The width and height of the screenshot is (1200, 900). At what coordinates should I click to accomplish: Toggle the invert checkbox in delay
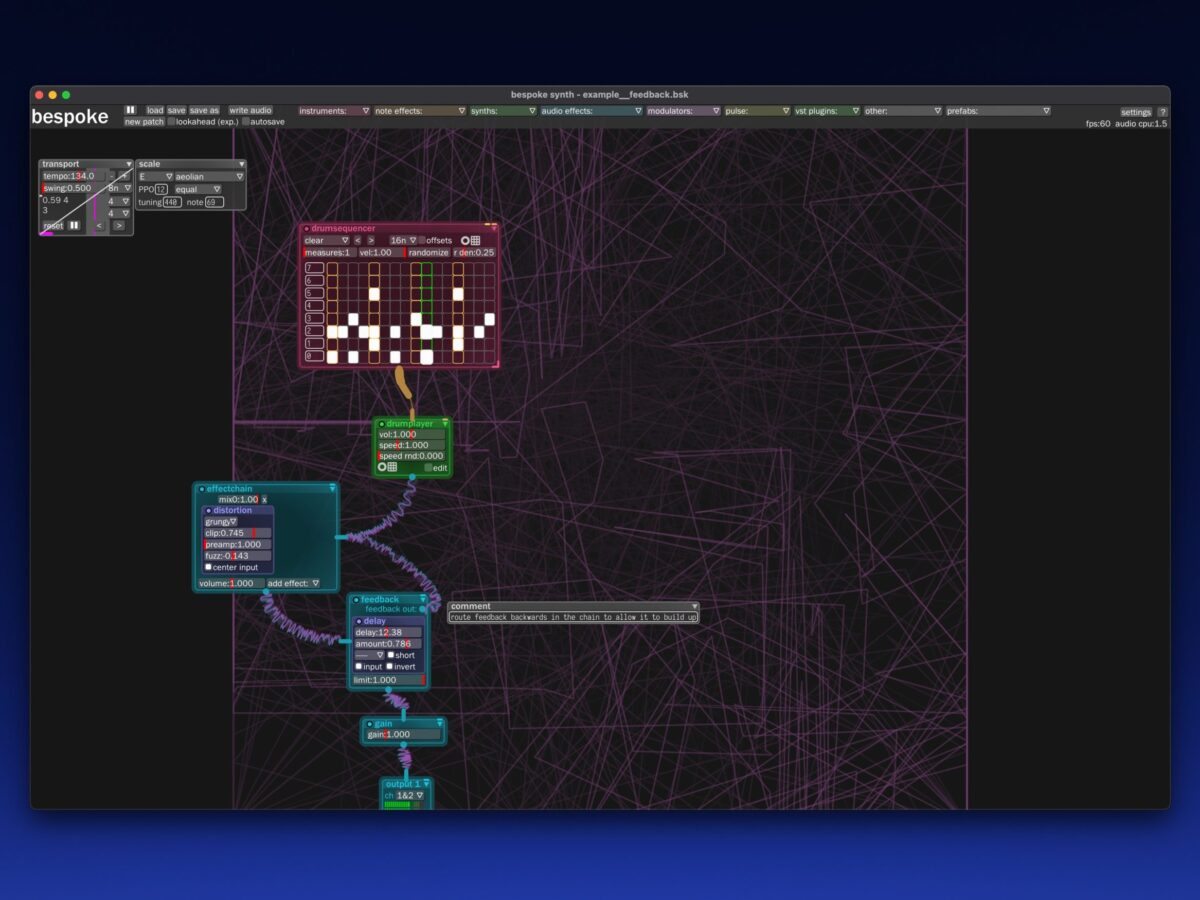pyautogui.click(x=392, y=667)
